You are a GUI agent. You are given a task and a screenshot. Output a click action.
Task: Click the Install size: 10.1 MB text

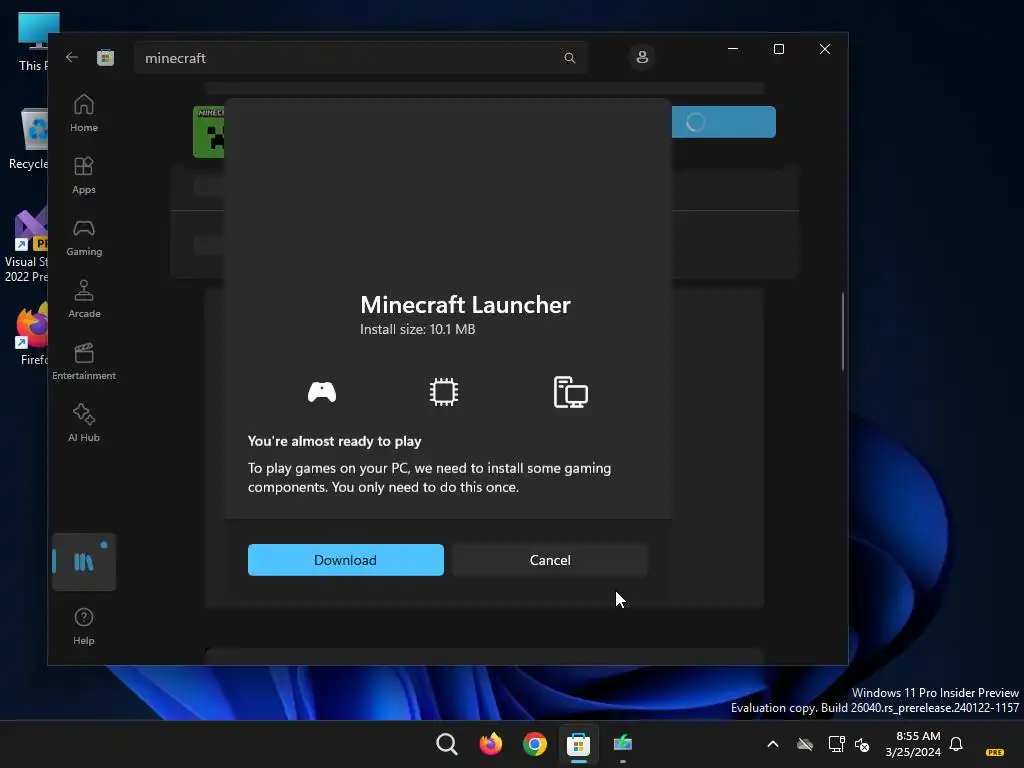click(x=417, y=329)
